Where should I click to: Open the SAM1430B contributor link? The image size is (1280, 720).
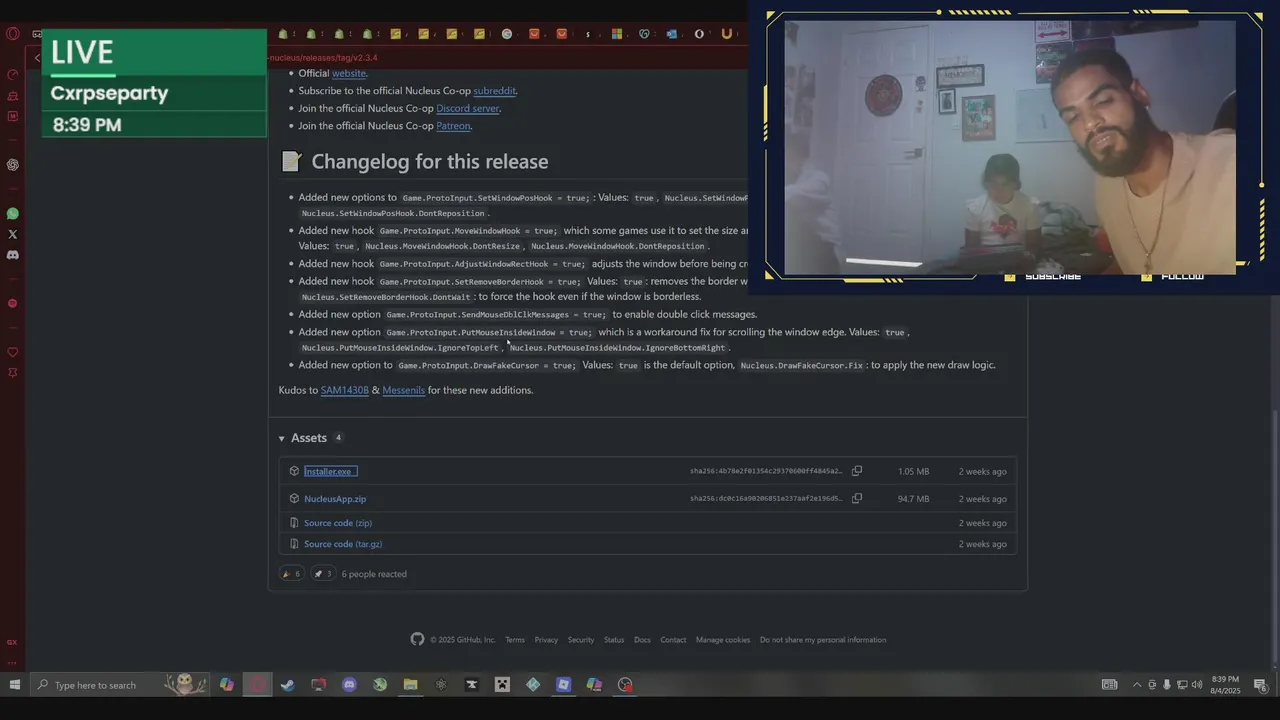344,390
